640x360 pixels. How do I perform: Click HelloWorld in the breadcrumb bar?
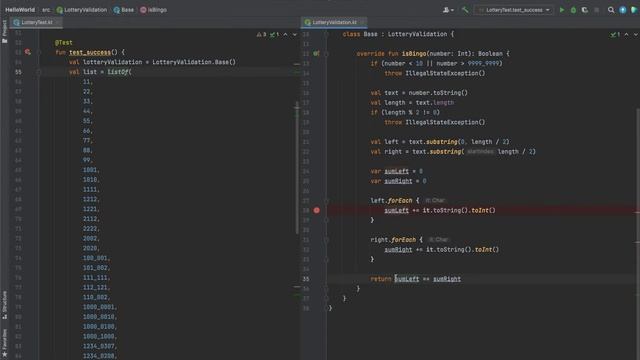click(20, 10)
